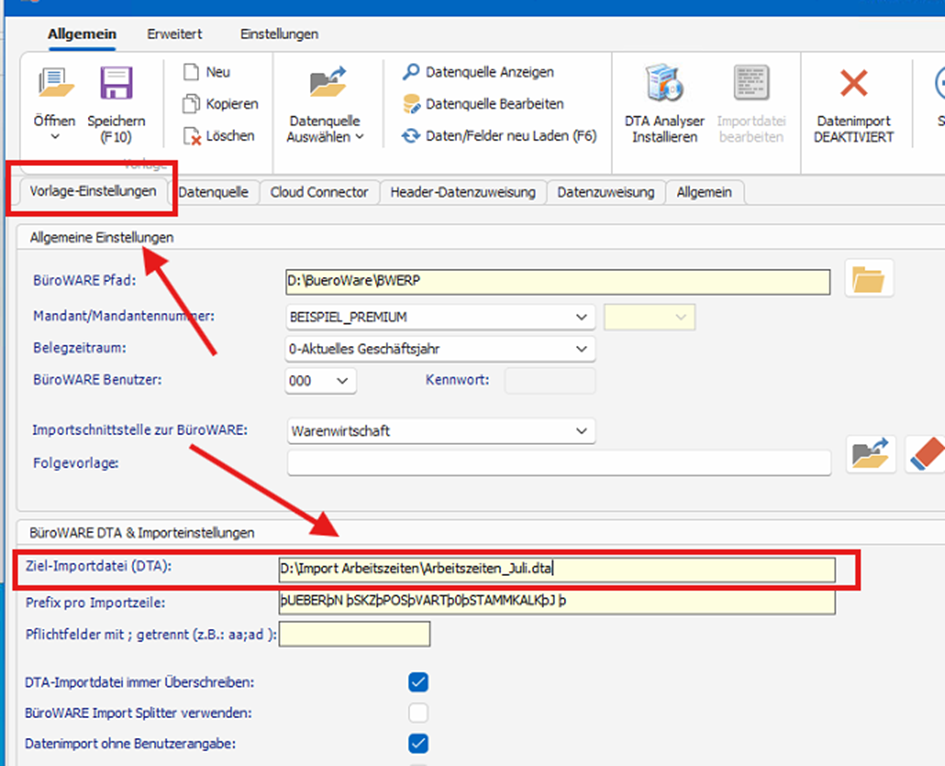945x766 pixels.
Task: Browse for the BüroWARE Pfad folder
Action: [x=868, y=280]
